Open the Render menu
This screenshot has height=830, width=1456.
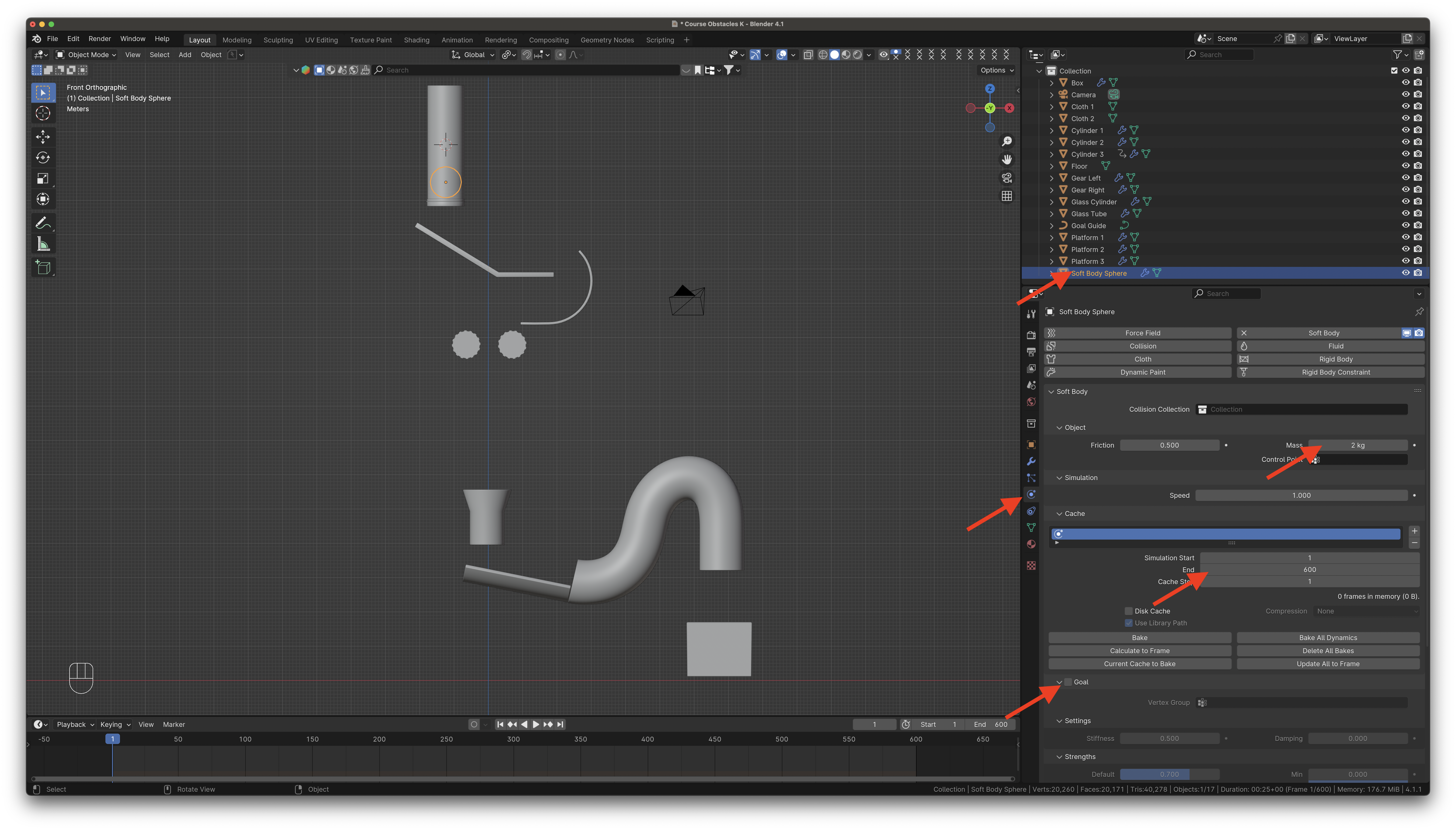100,39
